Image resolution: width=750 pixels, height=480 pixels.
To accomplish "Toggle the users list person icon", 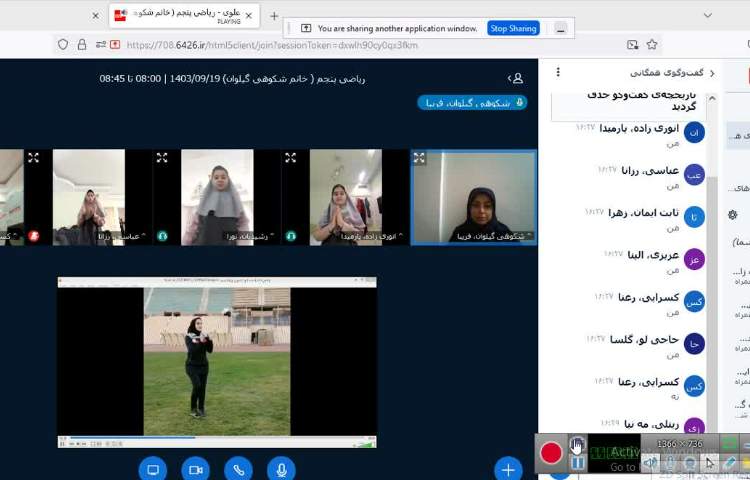I will point(516,78).
